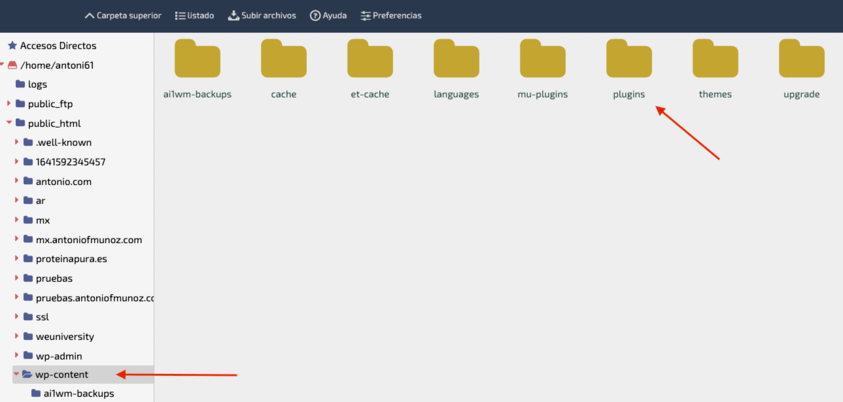
Task: Click the wp-admin label in tree
Action: tap(59, 356)
